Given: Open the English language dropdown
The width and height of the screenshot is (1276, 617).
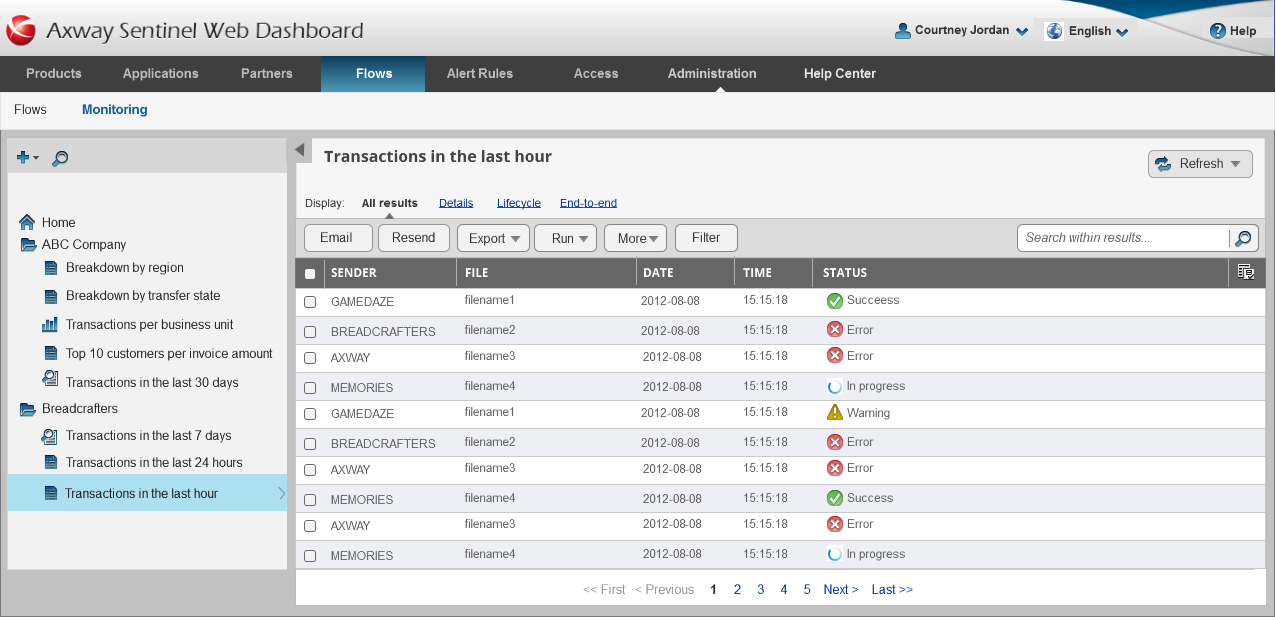Looking at the screenshot, I should point(1122,32).
